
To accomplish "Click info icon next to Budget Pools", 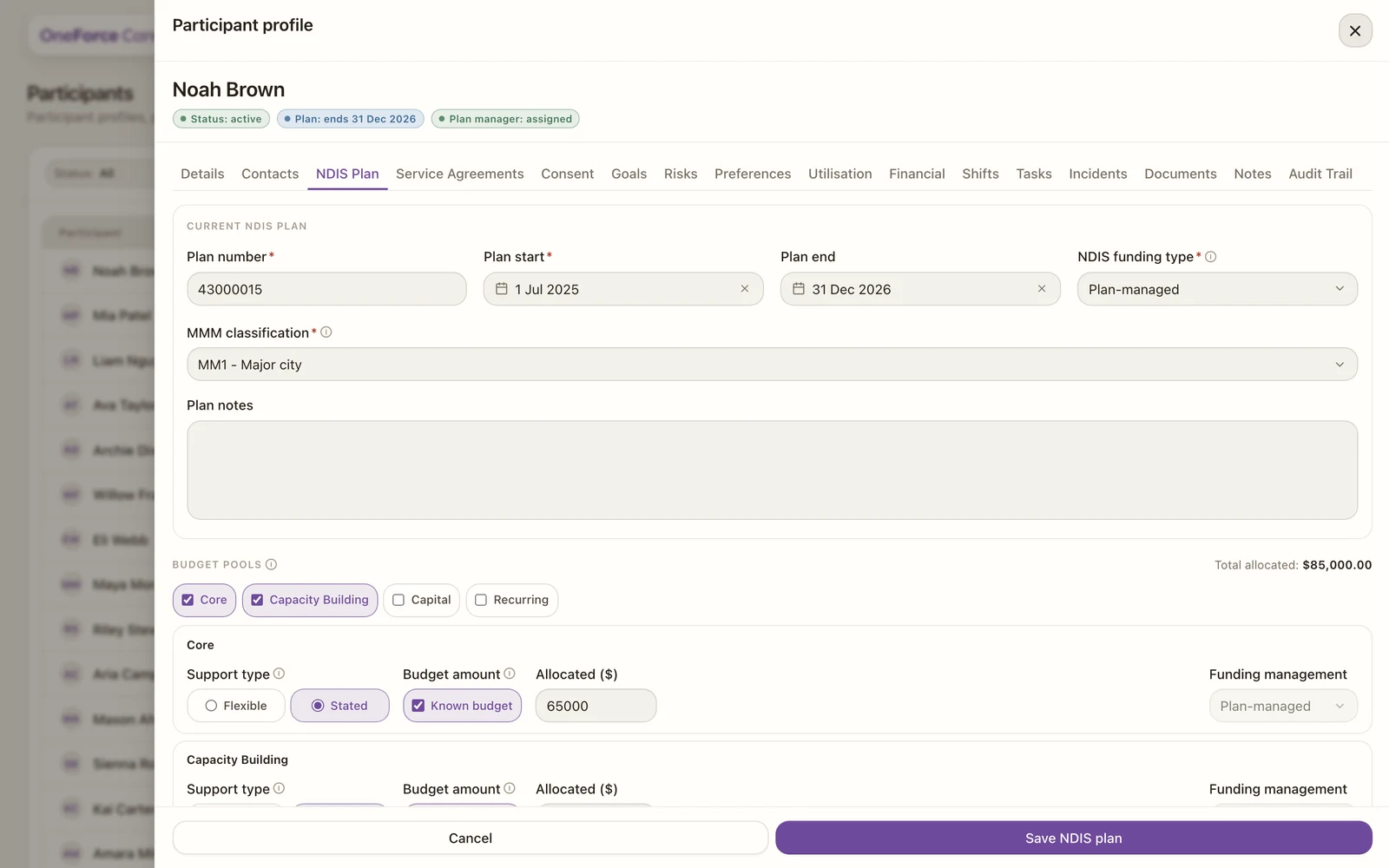I will coord(271,564).
